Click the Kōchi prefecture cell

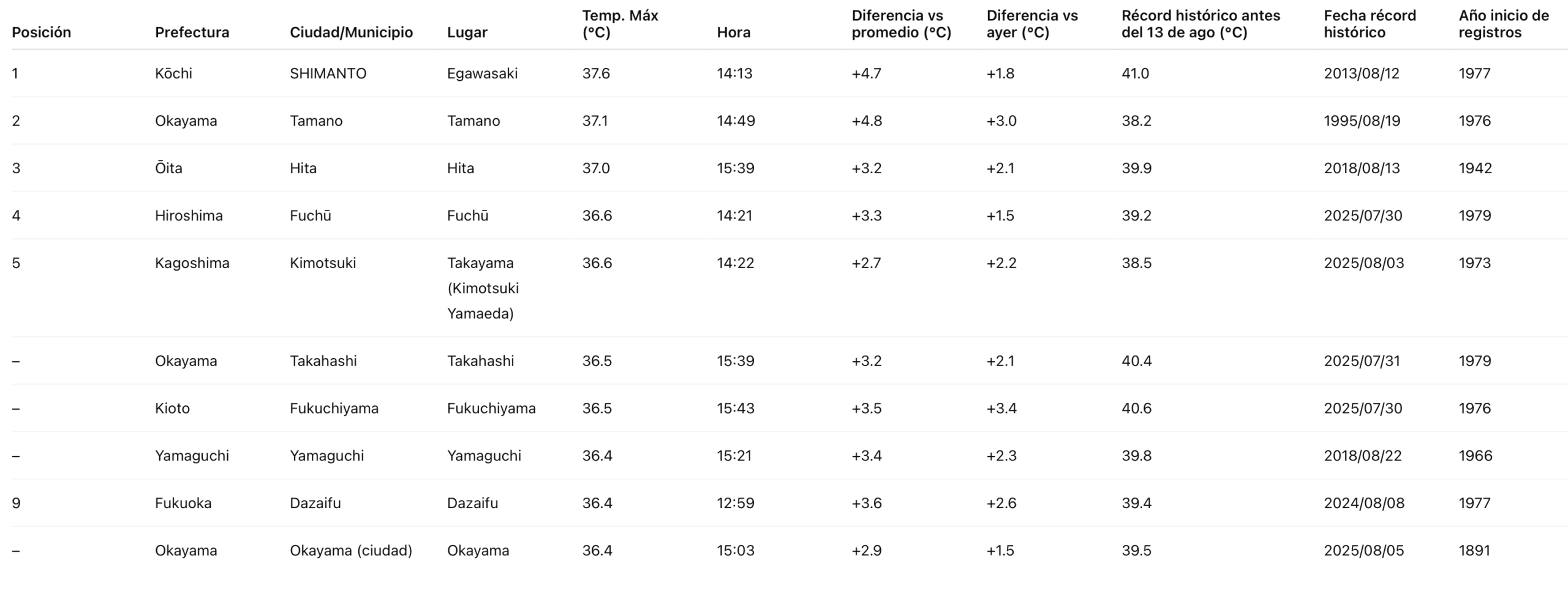point(173,73)
